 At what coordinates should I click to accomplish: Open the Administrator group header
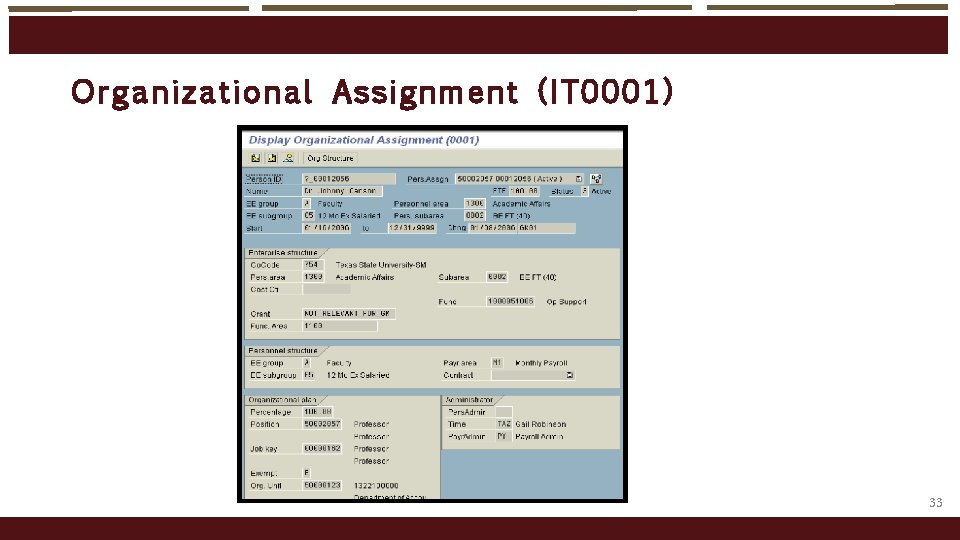pos(469,399)
